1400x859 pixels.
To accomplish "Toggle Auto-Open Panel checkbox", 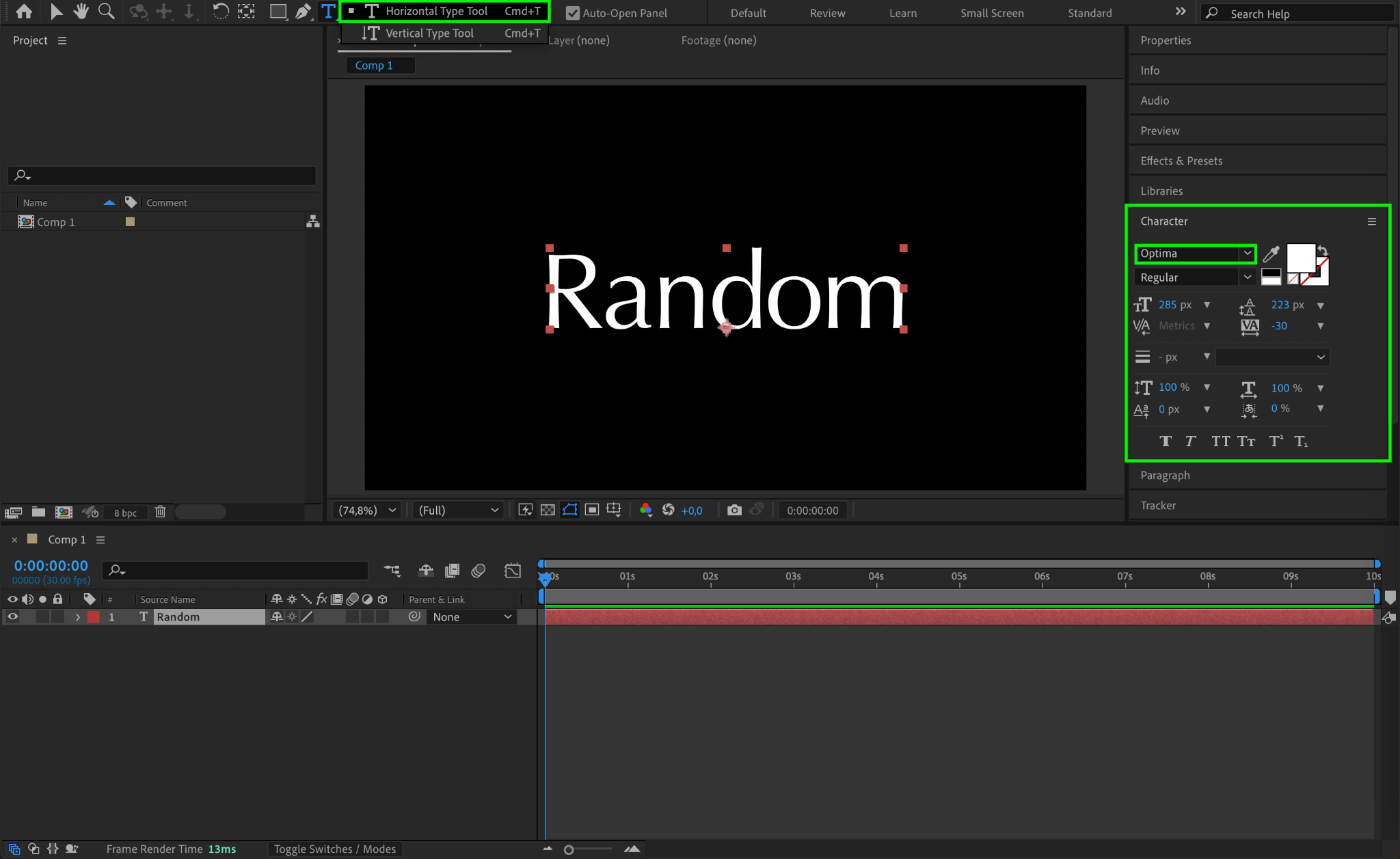I will click(x=573, y=13).
